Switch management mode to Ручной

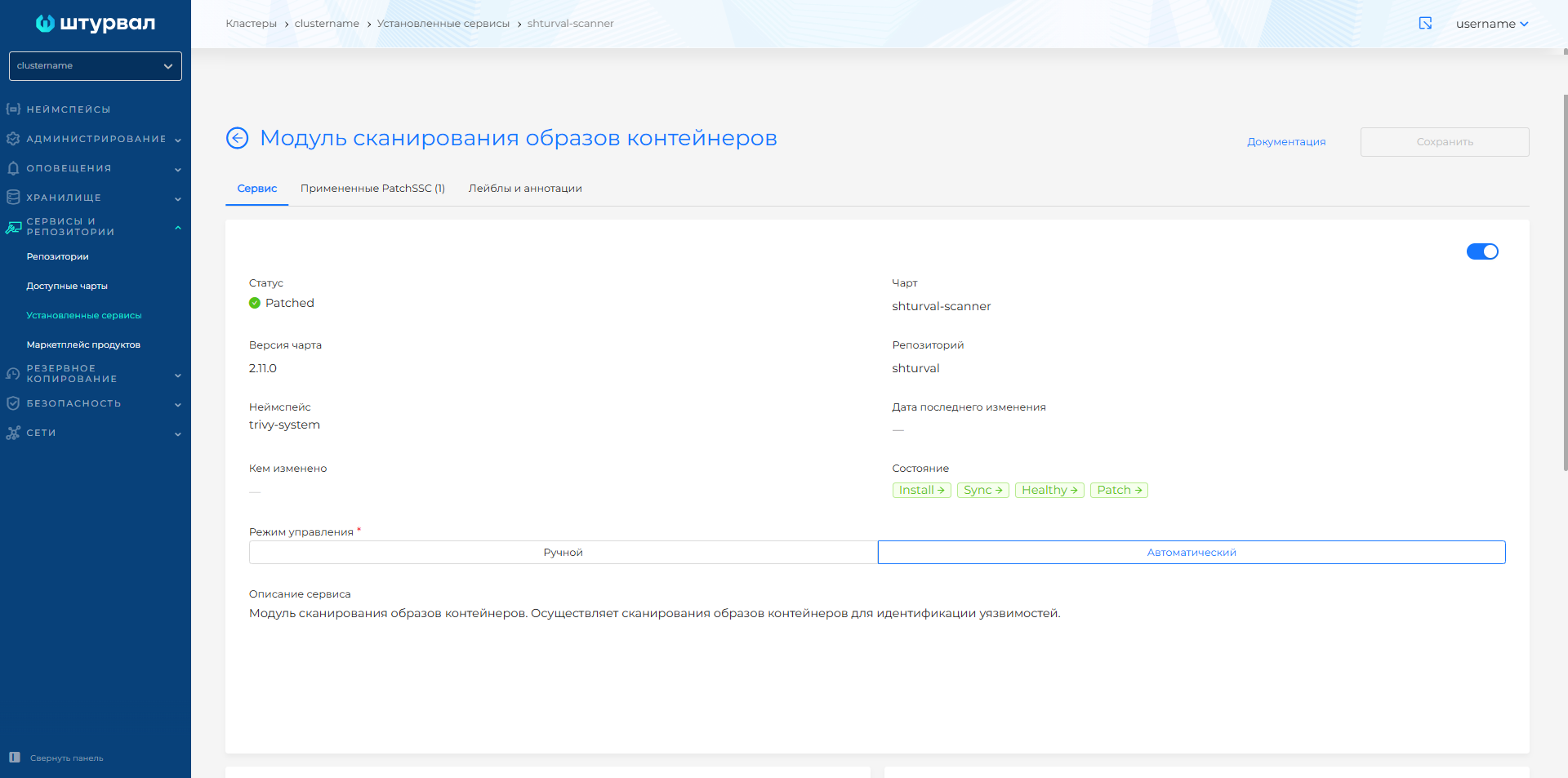562,552
